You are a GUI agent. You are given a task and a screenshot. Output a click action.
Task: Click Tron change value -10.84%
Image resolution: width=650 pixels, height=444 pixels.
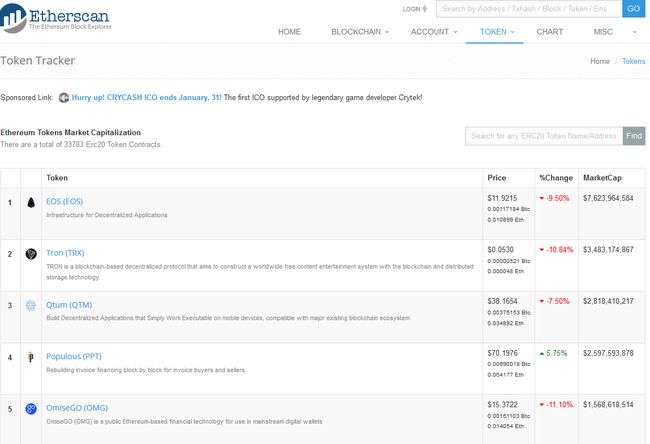[556, 250]
